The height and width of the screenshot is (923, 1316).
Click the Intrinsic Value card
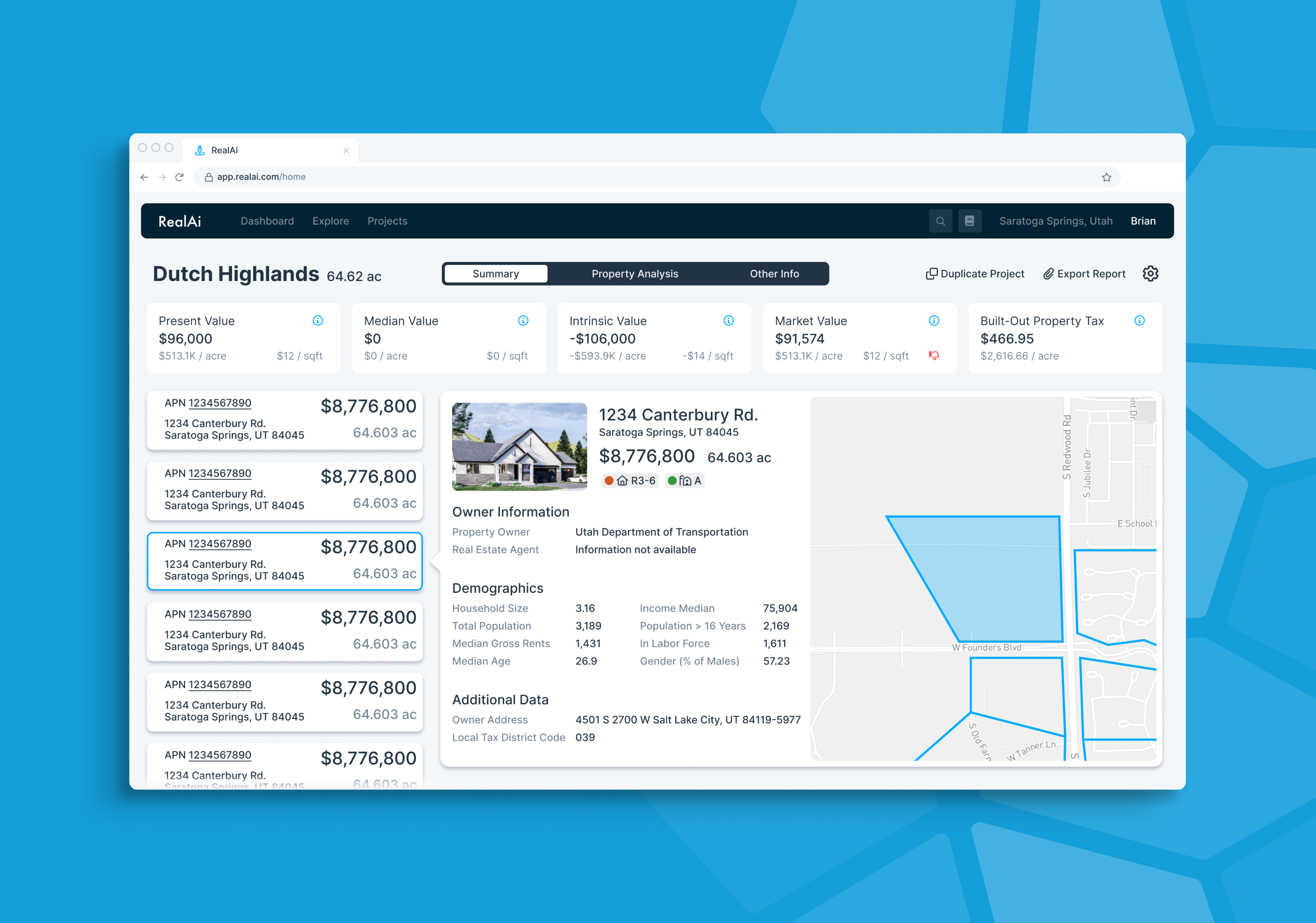click(654, 339)
